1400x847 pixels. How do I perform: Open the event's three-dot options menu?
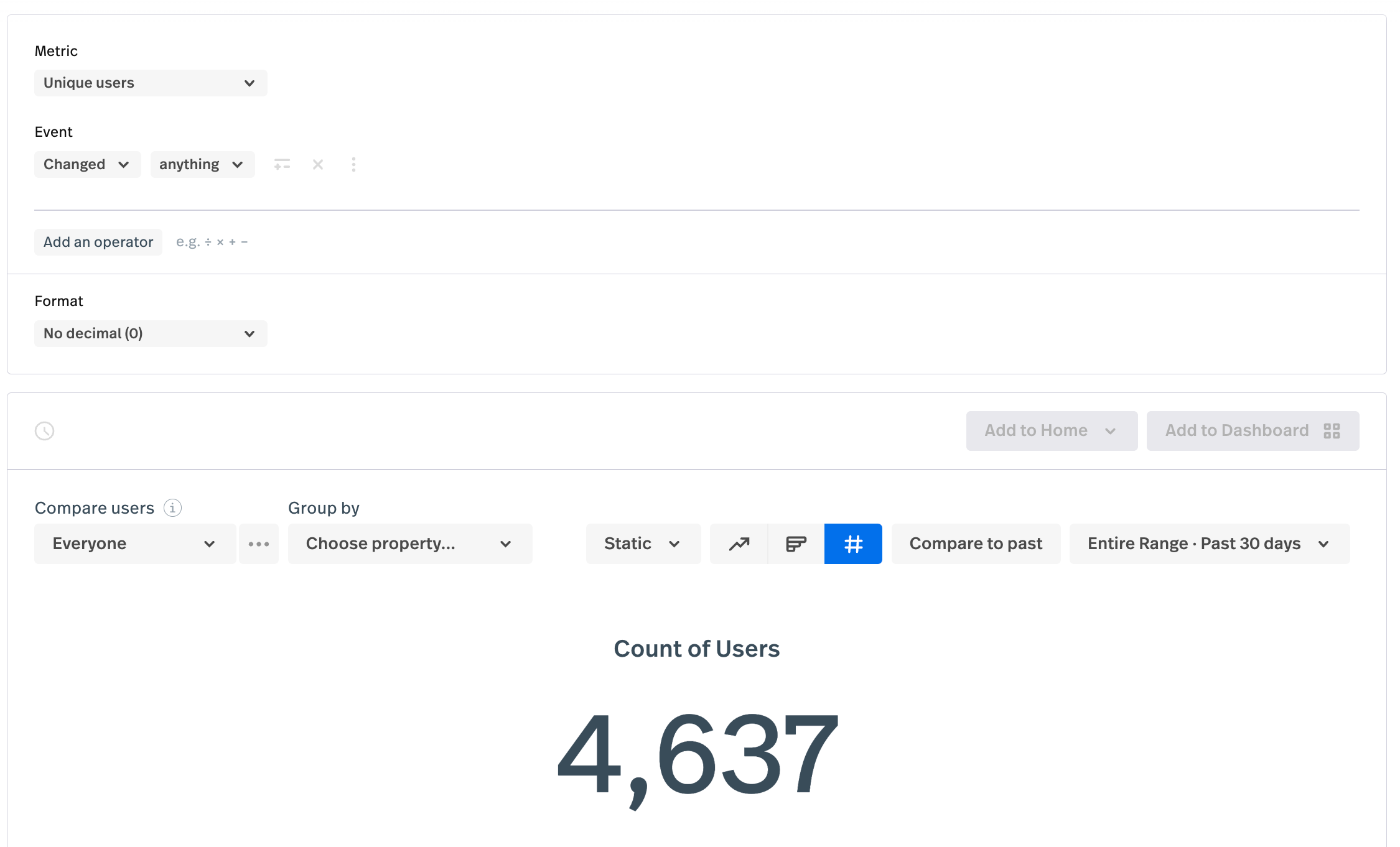point(353,164)
